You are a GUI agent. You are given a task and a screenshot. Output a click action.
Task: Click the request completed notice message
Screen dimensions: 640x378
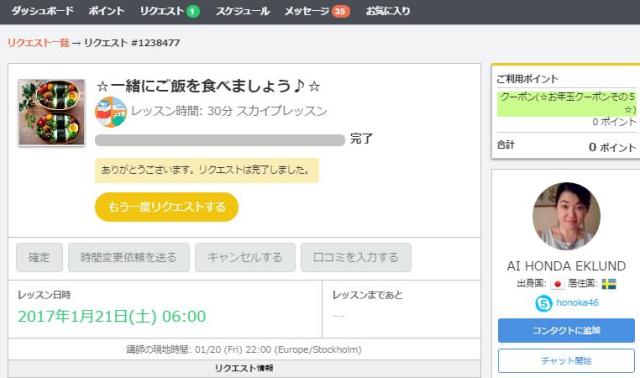click(x=207, y=170)
